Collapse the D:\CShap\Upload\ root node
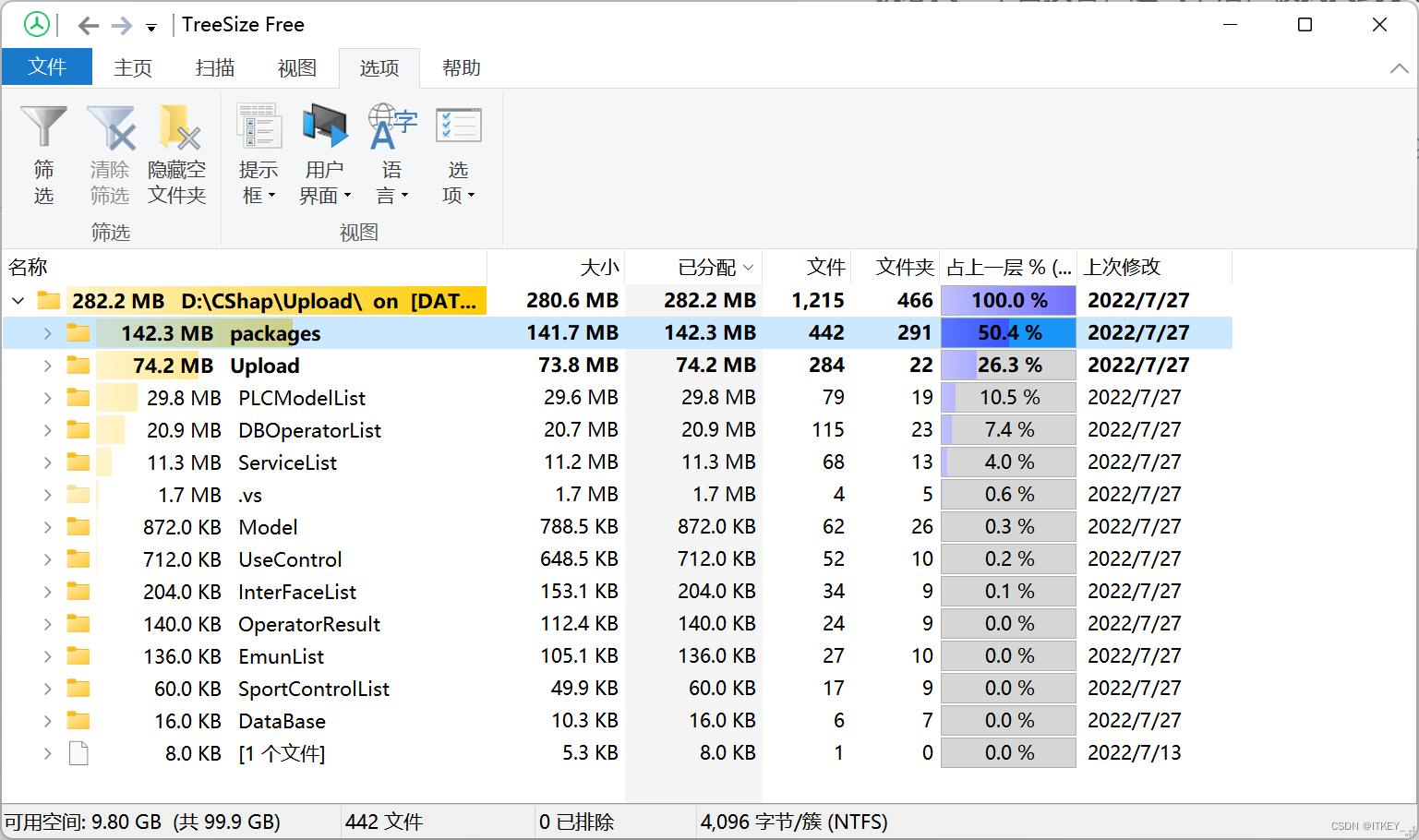Screen dimensions: 1419x840 click(18, 301)
